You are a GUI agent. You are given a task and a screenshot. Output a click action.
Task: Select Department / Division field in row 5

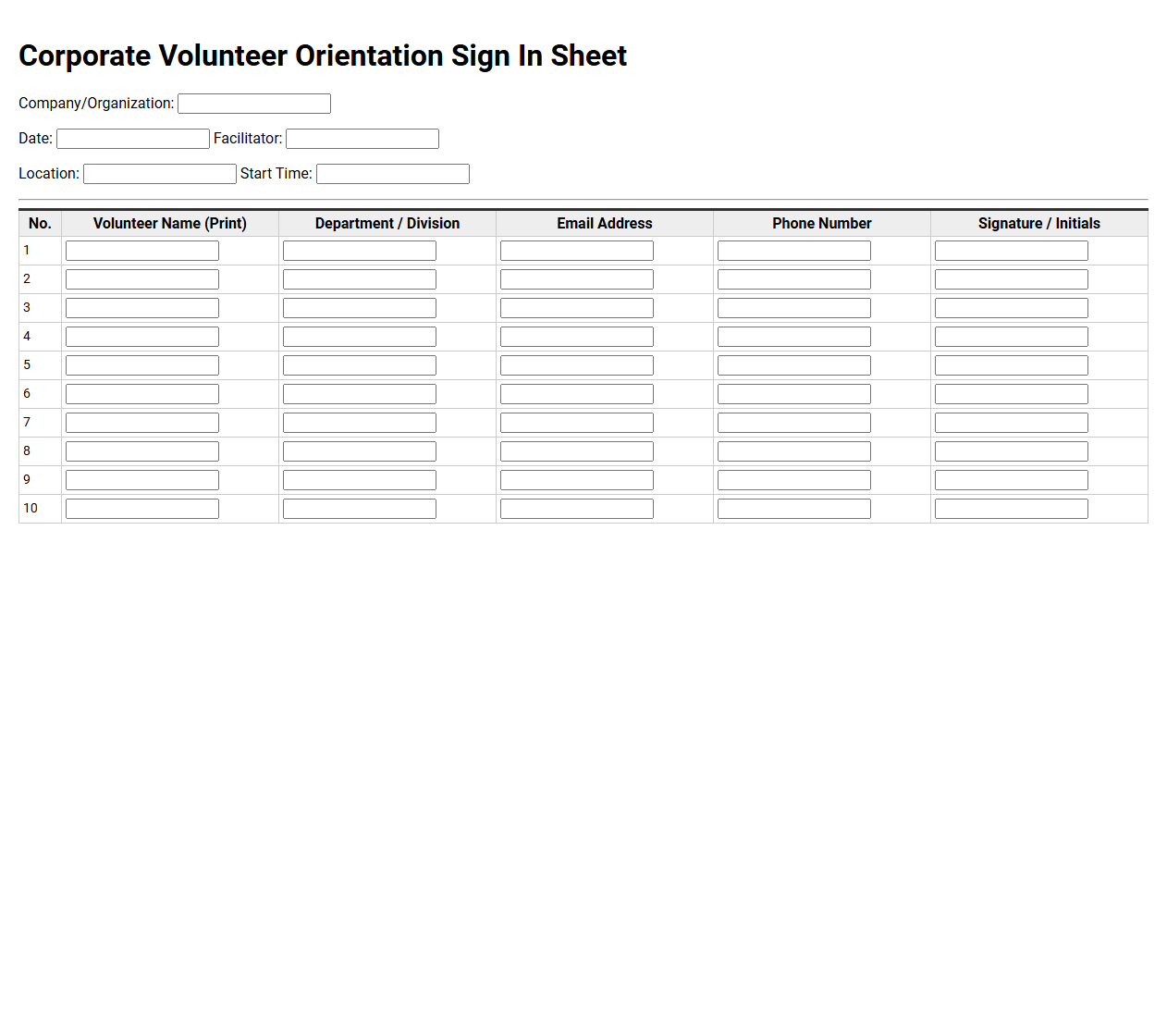(360, 365)
